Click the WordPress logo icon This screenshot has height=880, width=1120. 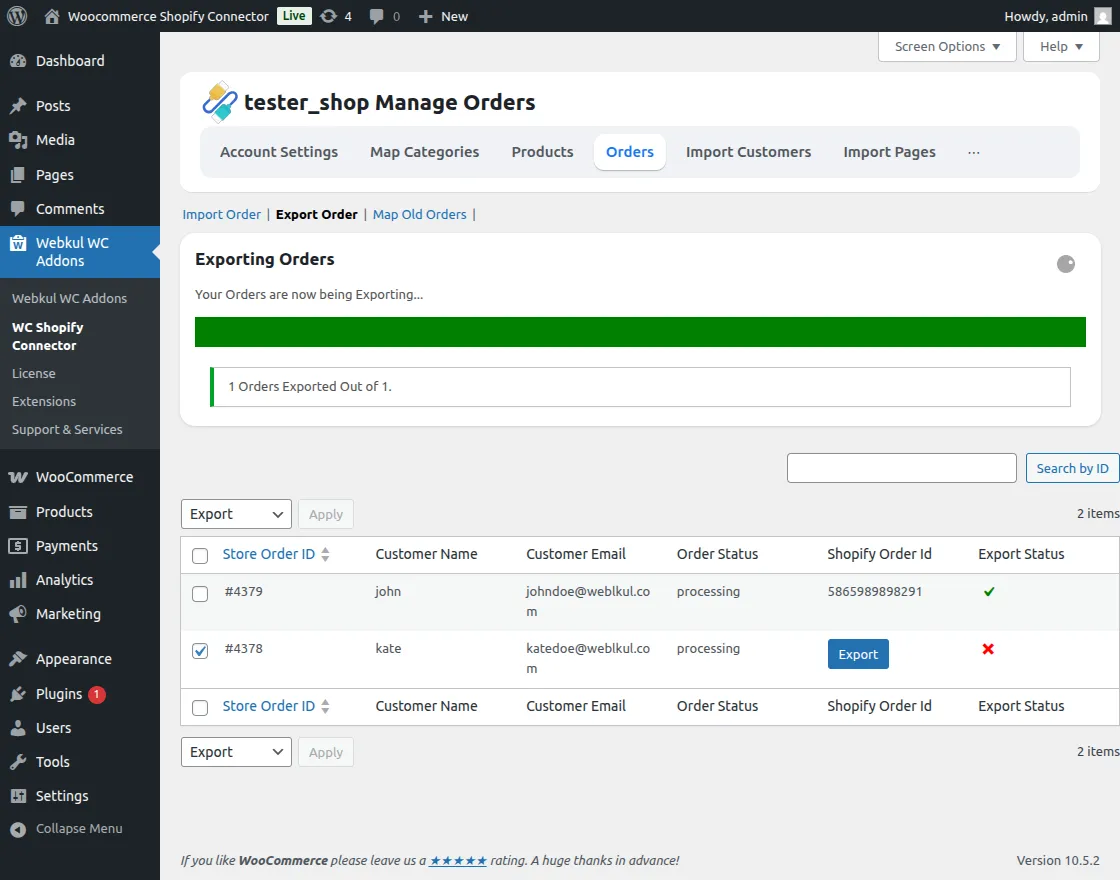(17, 16)
